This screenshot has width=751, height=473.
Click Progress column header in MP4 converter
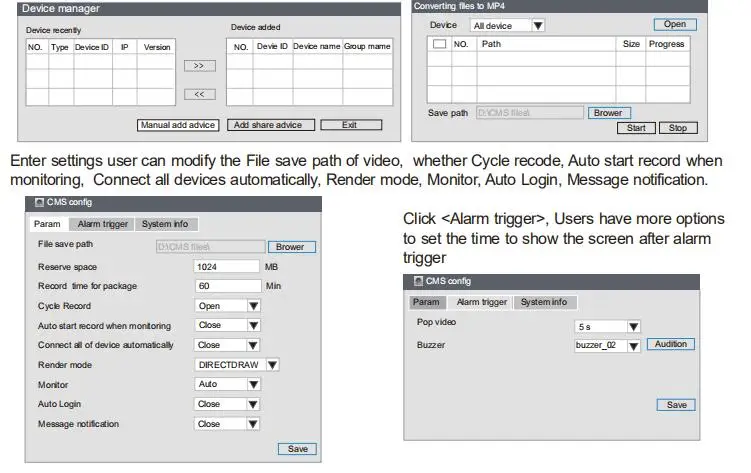point(667,44)
